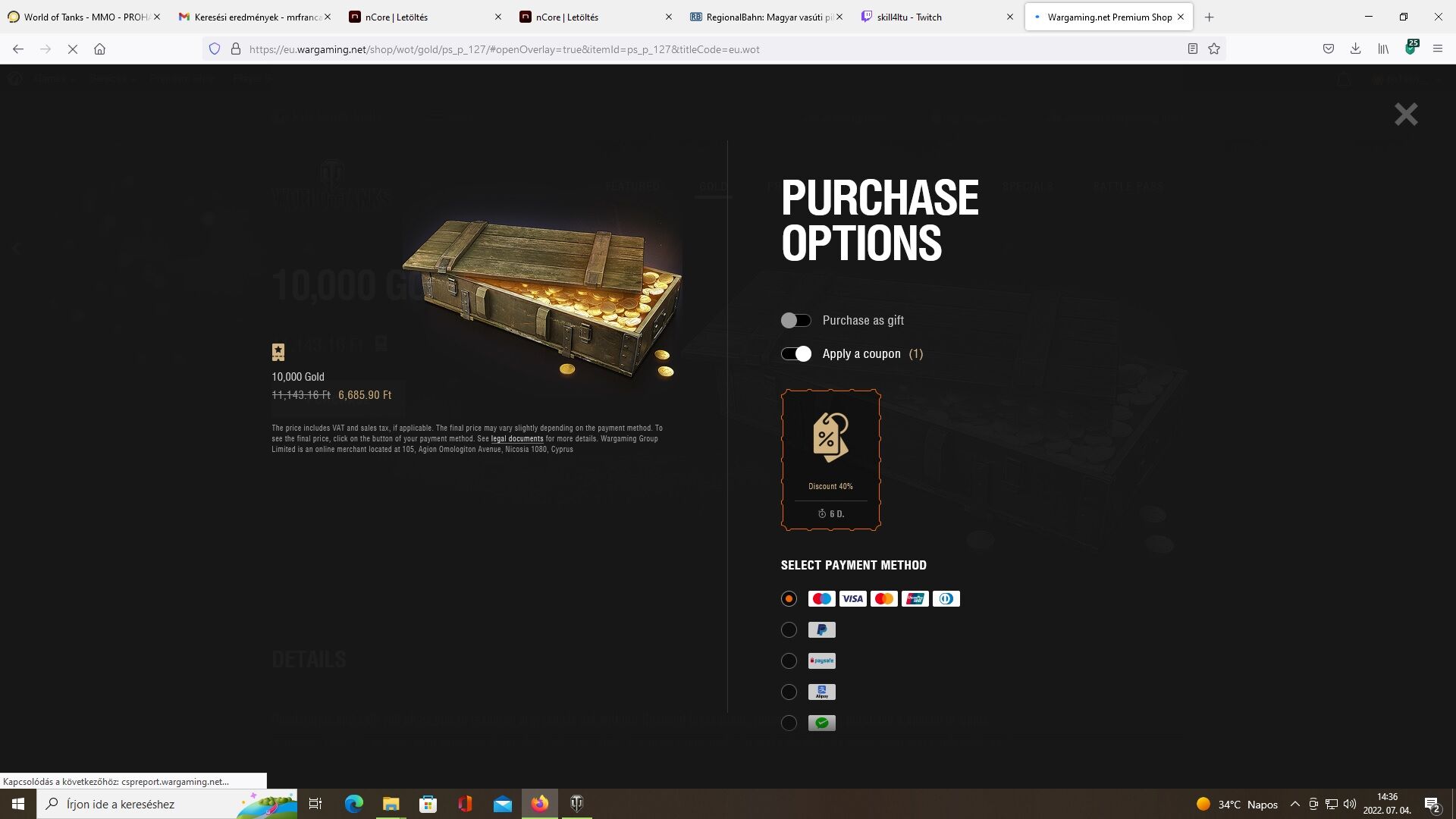
Task: Open the legal documents link
Action: coord(517,439)
